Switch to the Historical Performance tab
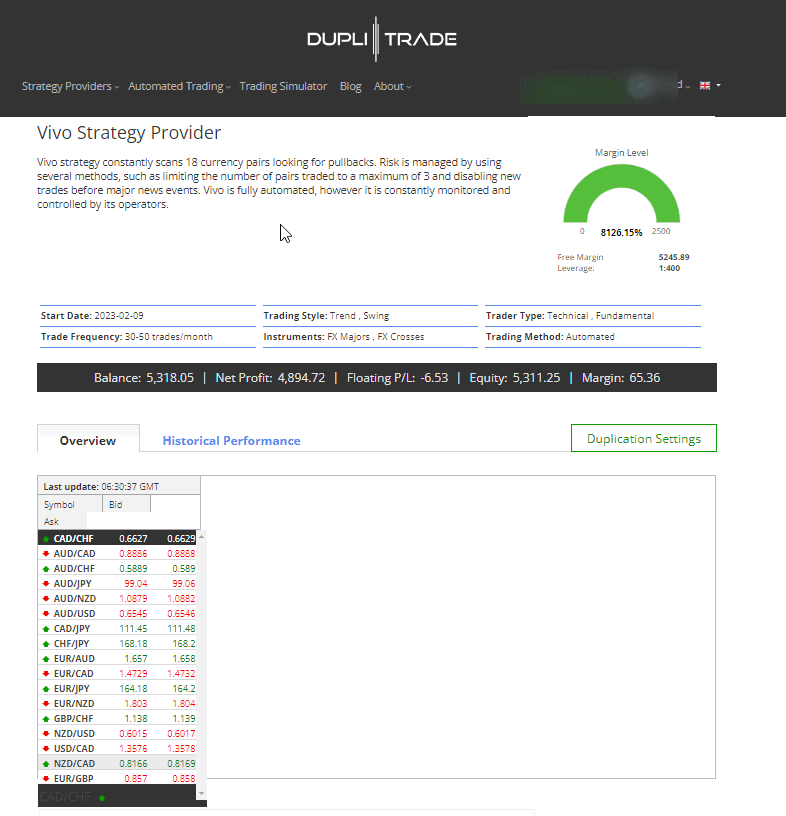Screen dimensions: 786x816 pyautogui.click(x=231, y=441)
